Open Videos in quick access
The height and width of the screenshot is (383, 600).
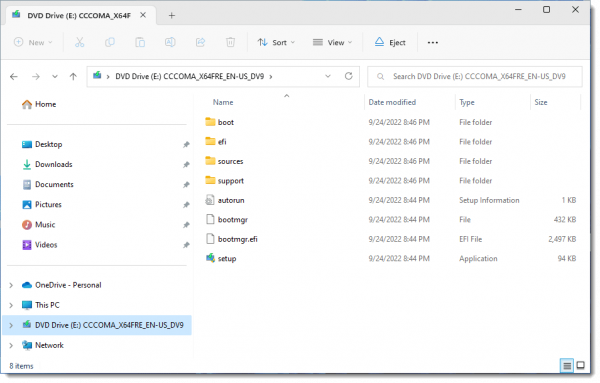(40, 244)
